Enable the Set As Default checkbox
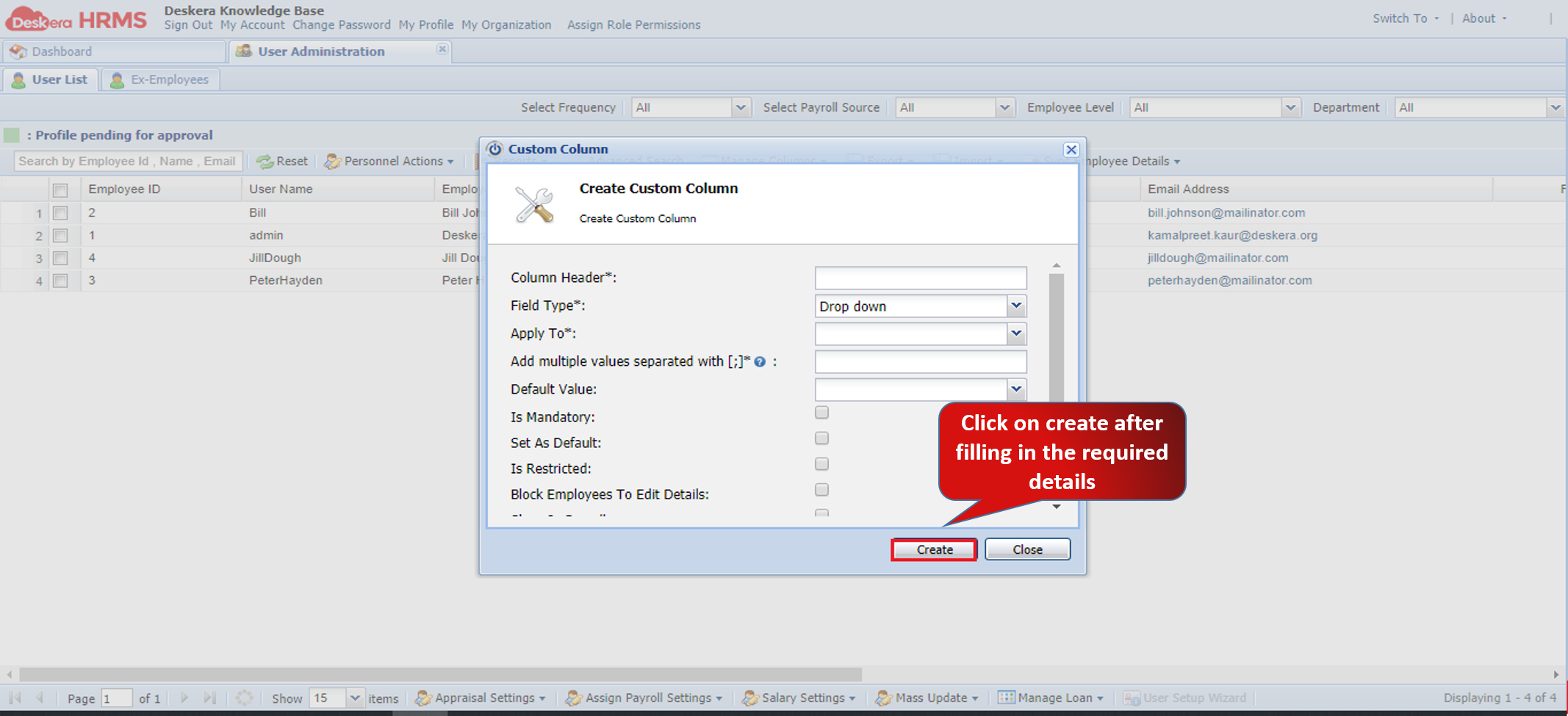Image resolution: width=1568 pixels, height=716 pixels. 821,438
